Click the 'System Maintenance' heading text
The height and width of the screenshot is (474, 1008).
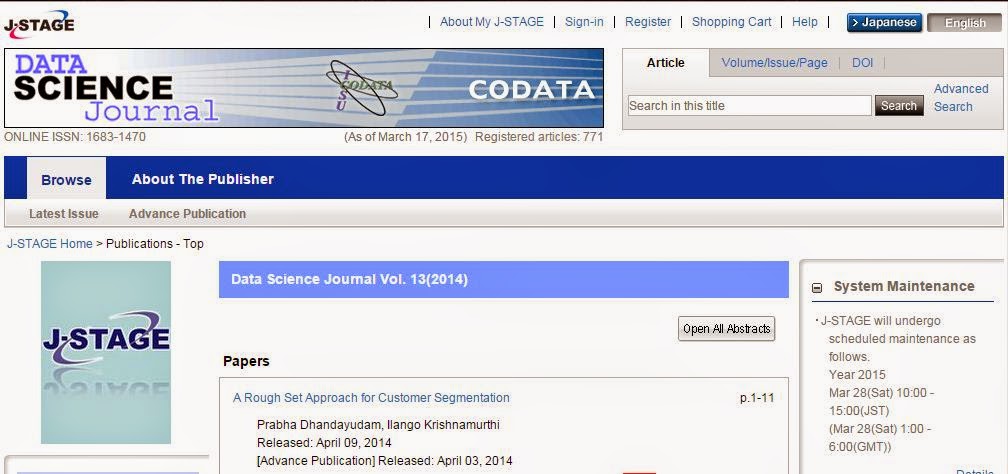pos(904,286)
